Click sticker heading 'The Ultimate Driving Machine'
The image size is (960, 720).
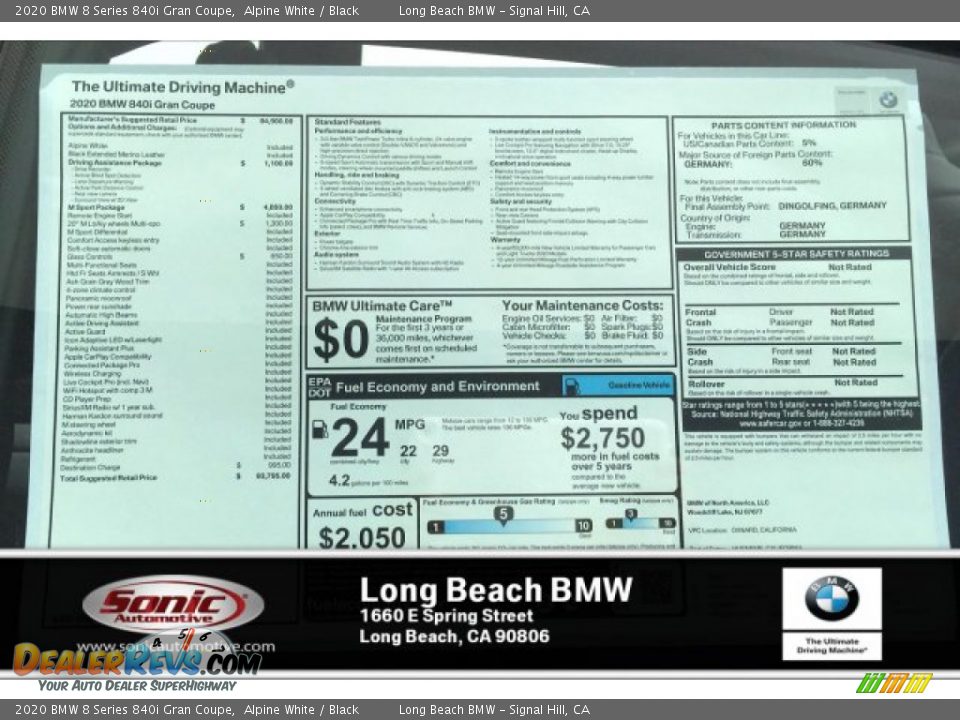[182, 87]
